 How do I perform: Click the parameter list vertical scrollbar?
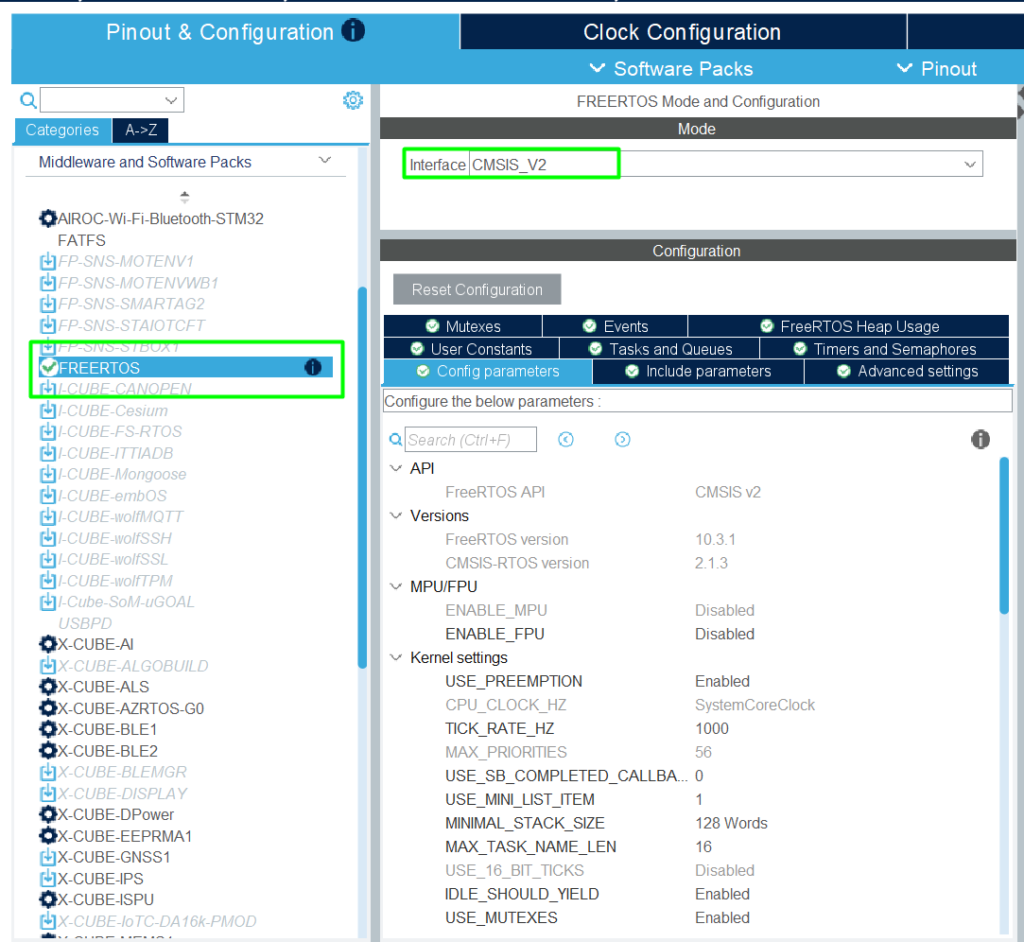pos(1004,535)
